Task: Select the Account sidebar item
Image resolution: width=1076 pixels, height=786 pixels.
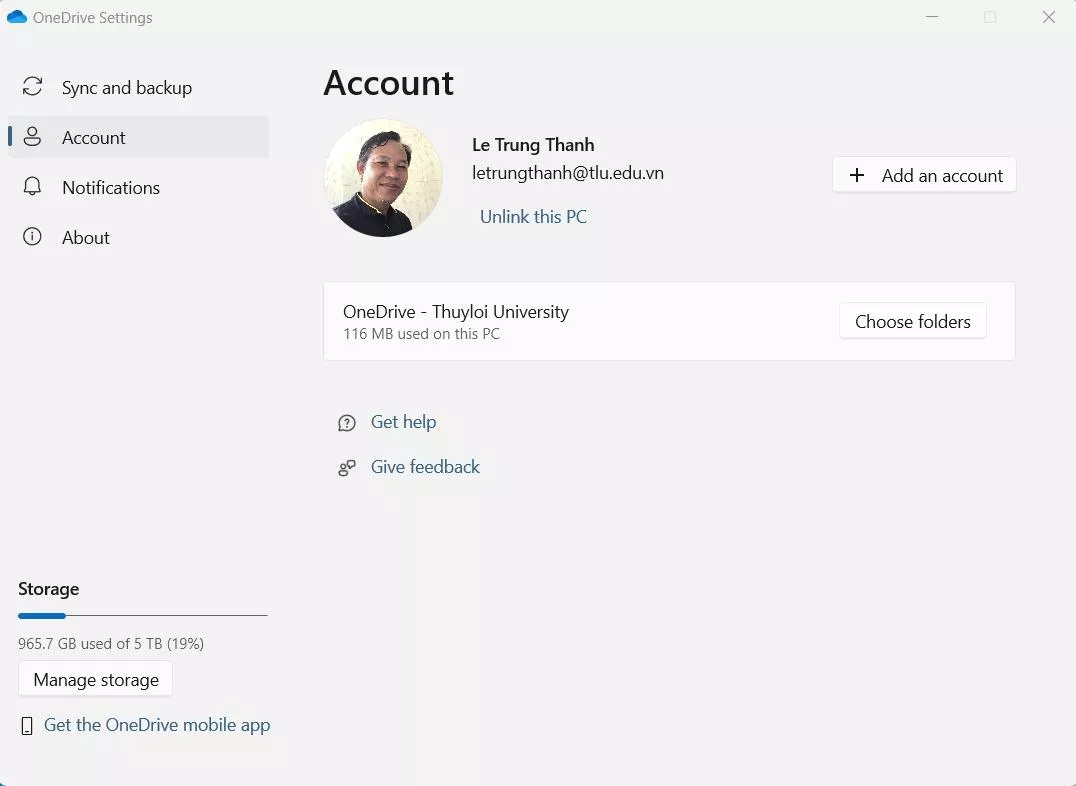Action: click(x=138, y=137)
